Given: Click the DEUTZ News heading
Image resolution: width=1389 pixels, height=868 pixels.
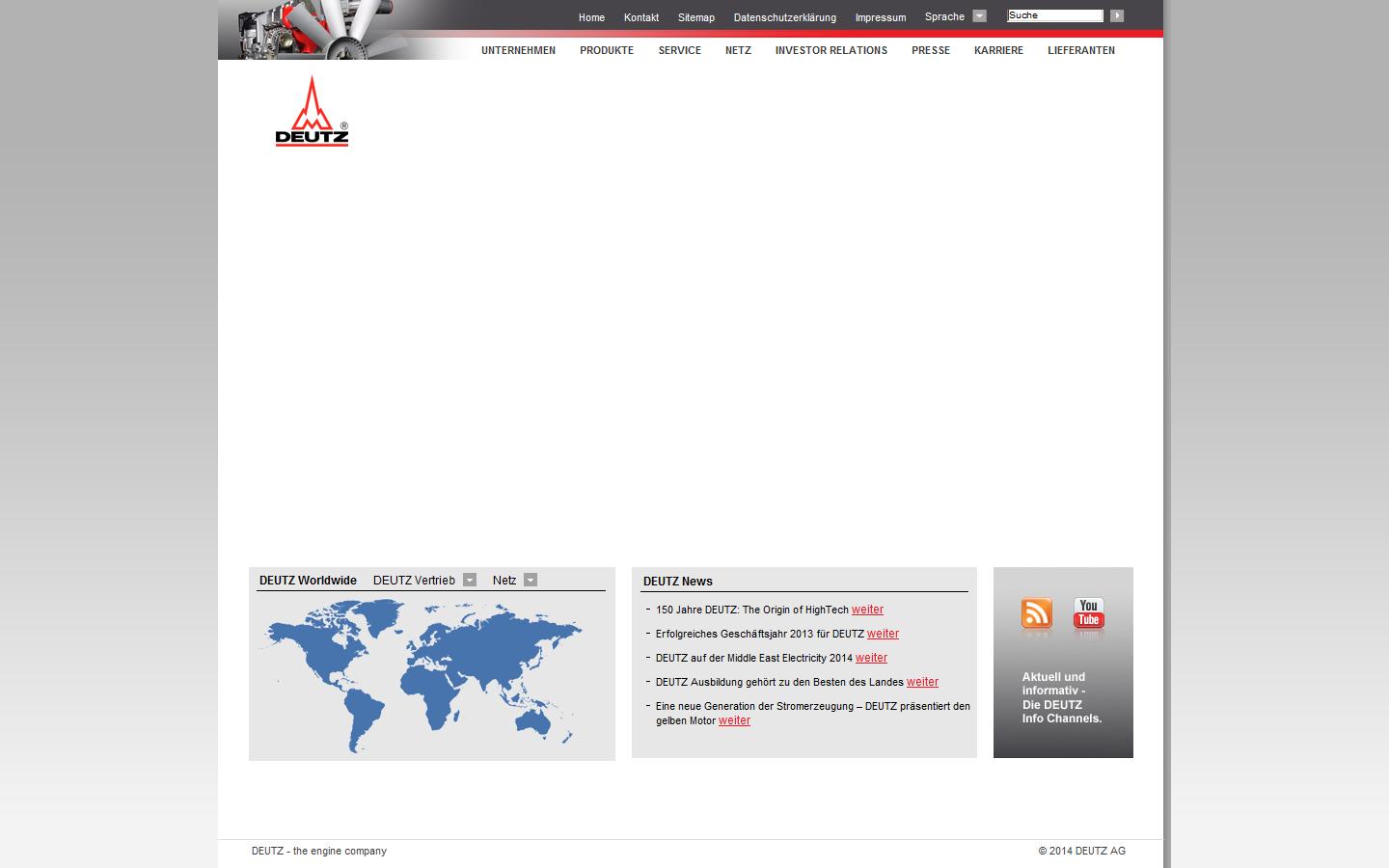Looking at the screenshot, I should tap(678, 582).
